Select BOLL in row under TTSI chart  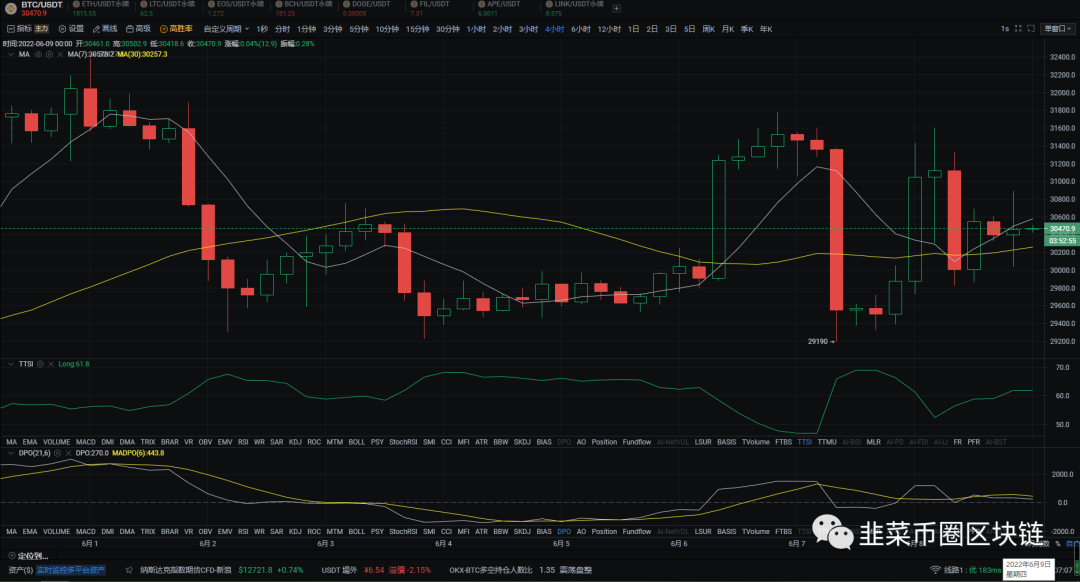tap(357, 442)
